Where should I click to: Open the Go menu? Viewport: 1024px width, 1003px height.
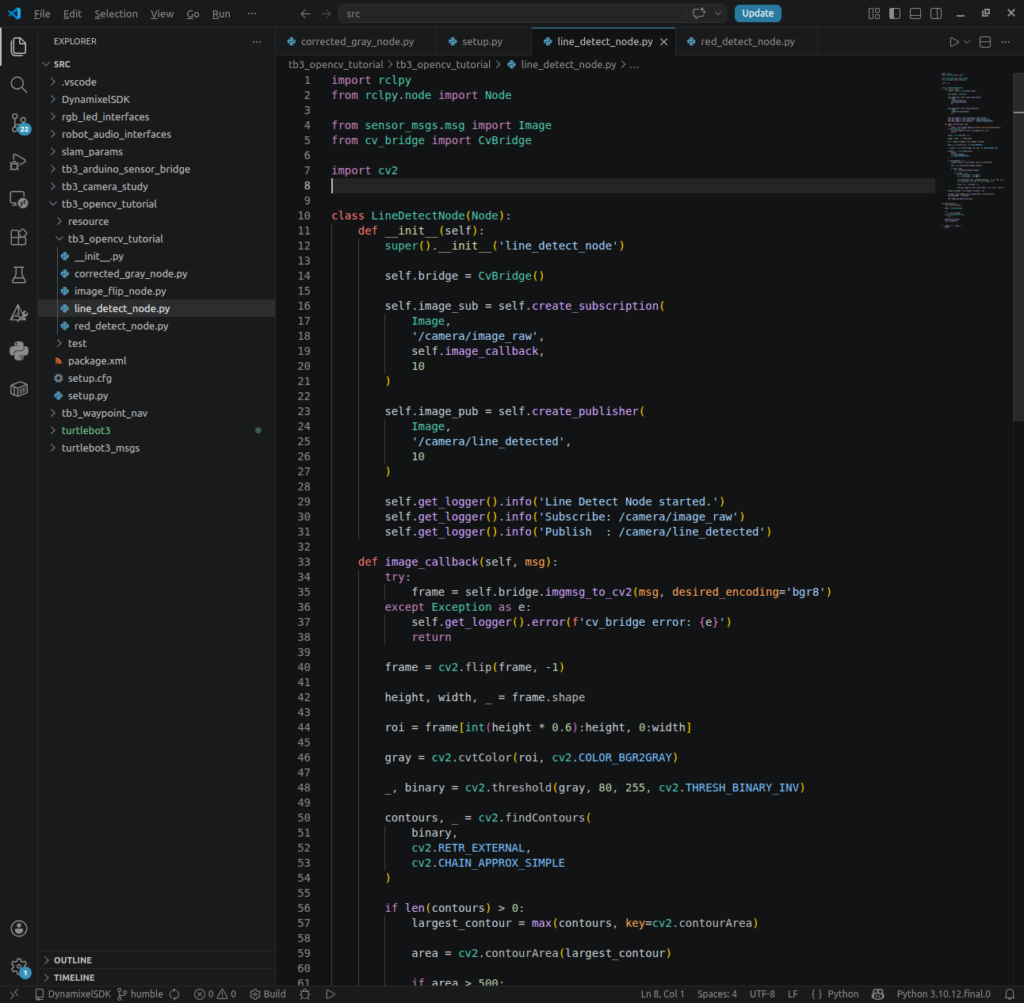[193, 14]
